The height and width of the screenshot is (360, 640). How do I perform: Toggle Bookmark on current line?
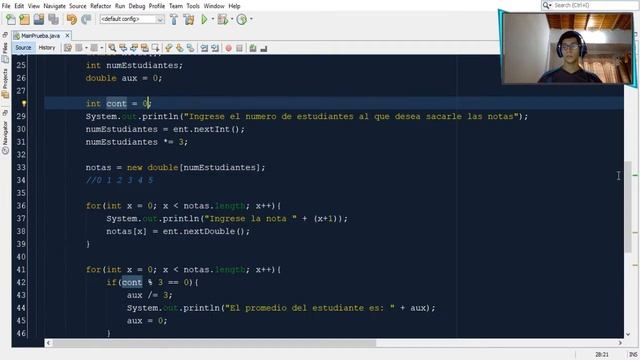point(191,48)
